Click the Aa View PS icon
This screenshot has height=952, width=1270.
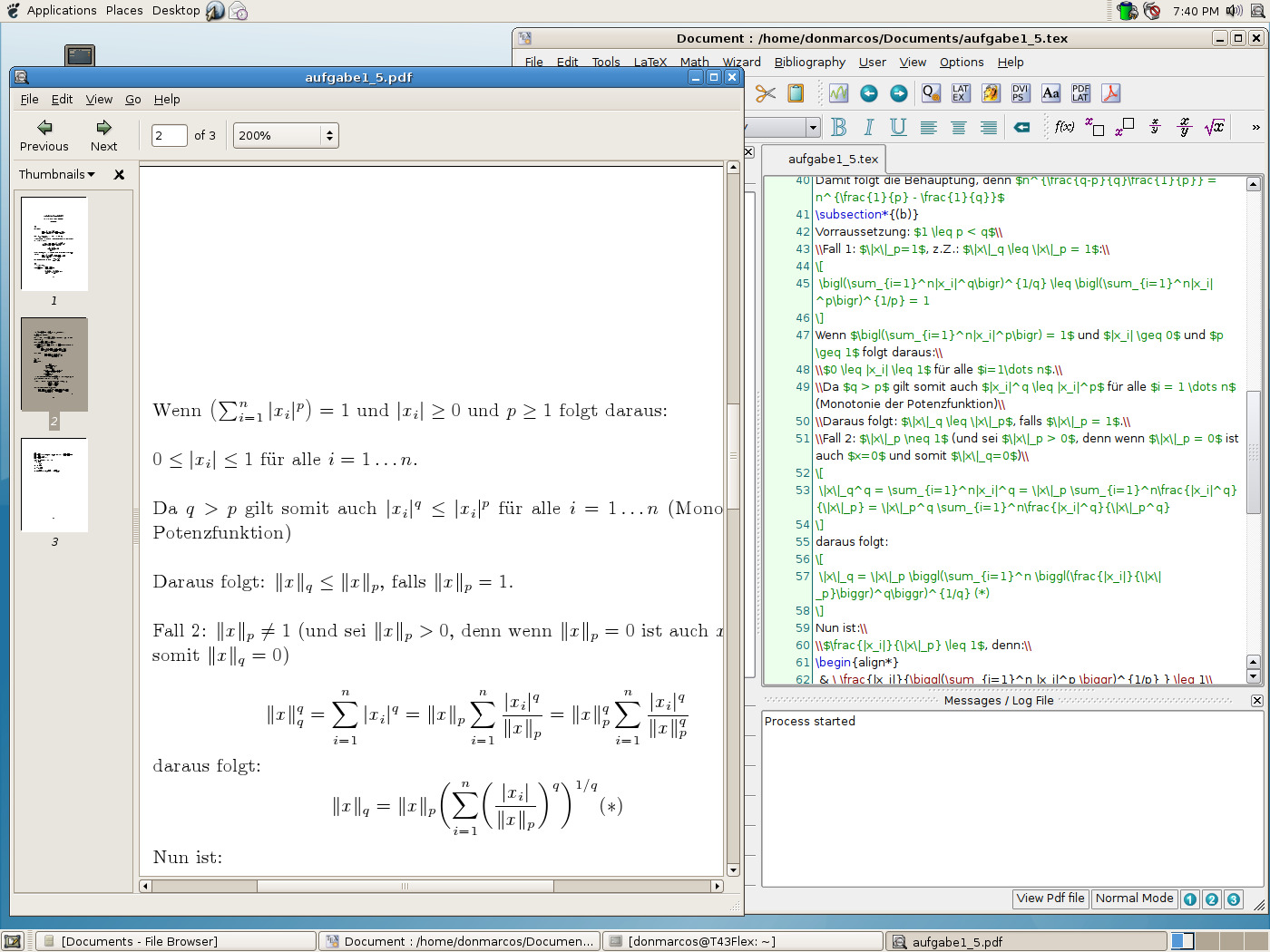pyautogui.click(x=1050, y=93)
